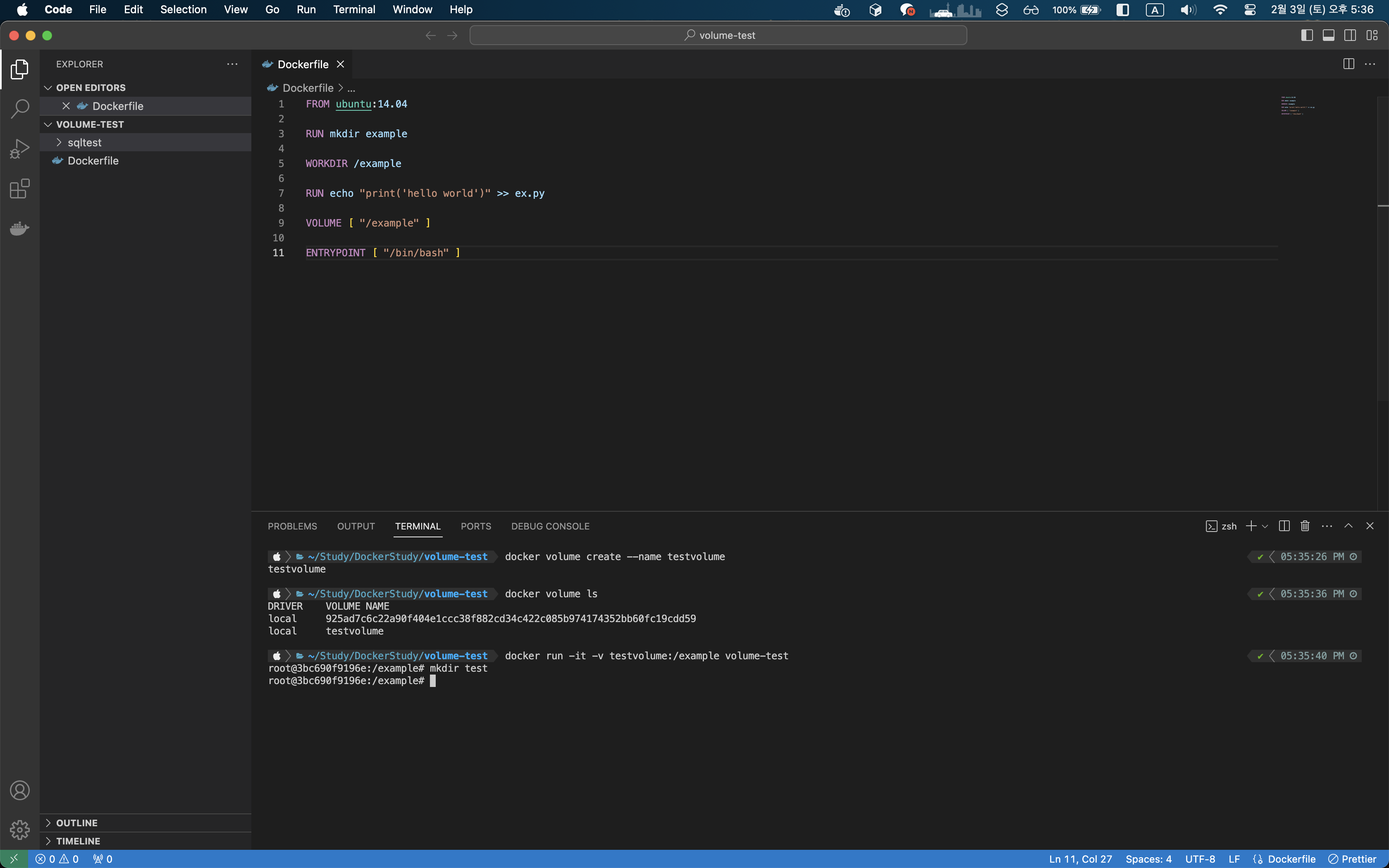Open Run and Debug view
This screenshot has height=868, width=1389.
[x=19, y=149]
